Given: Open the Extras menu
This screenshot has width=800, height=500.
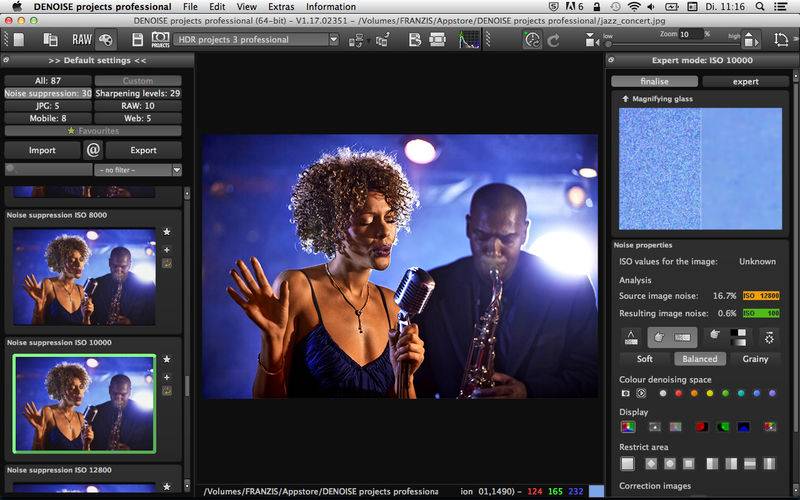Looking at the screenshot, I should coord(281,7).
